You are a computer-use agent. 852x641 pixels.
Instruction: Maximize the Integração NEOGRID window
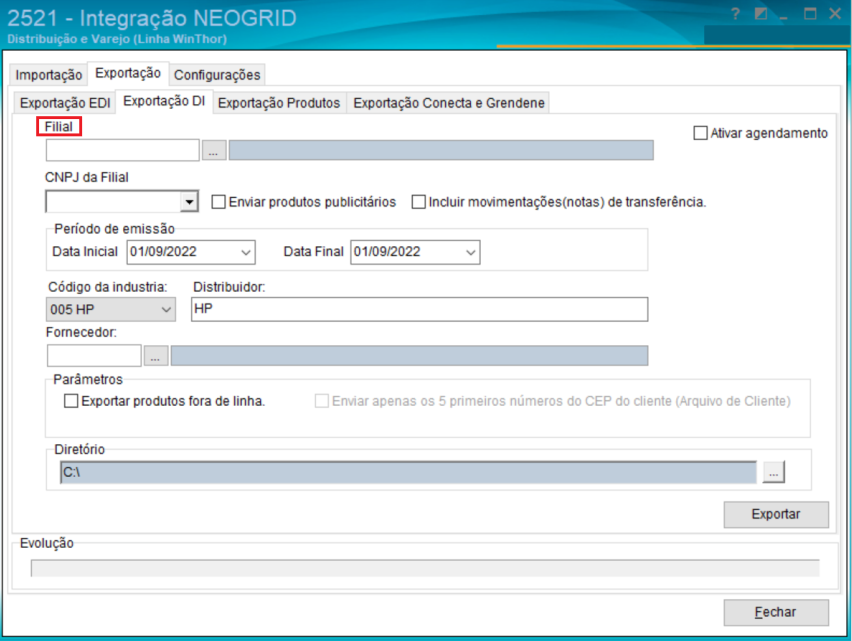tap(810, 14)
